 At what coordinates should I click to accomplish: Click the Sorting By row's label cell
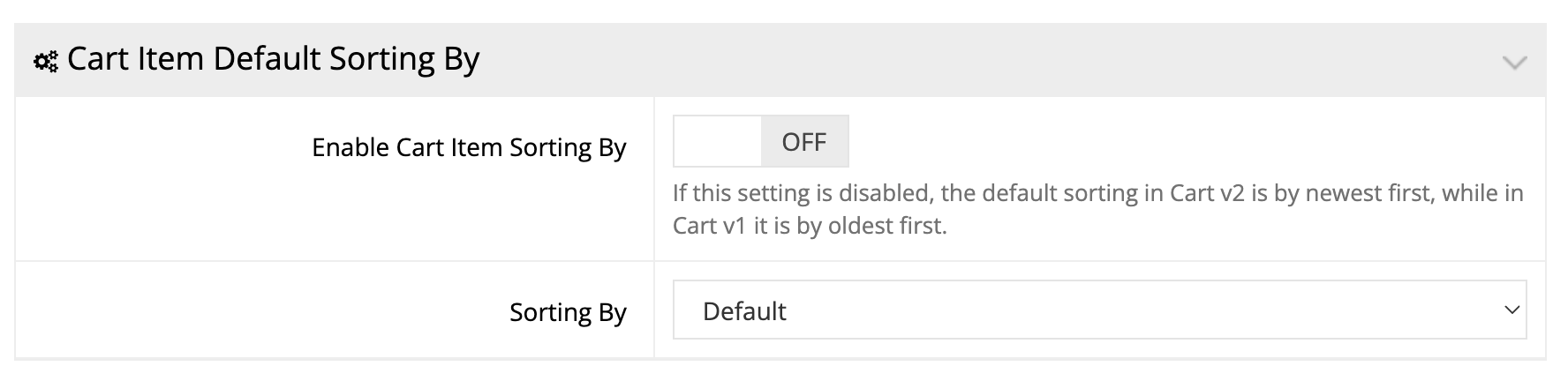(335, 310)
